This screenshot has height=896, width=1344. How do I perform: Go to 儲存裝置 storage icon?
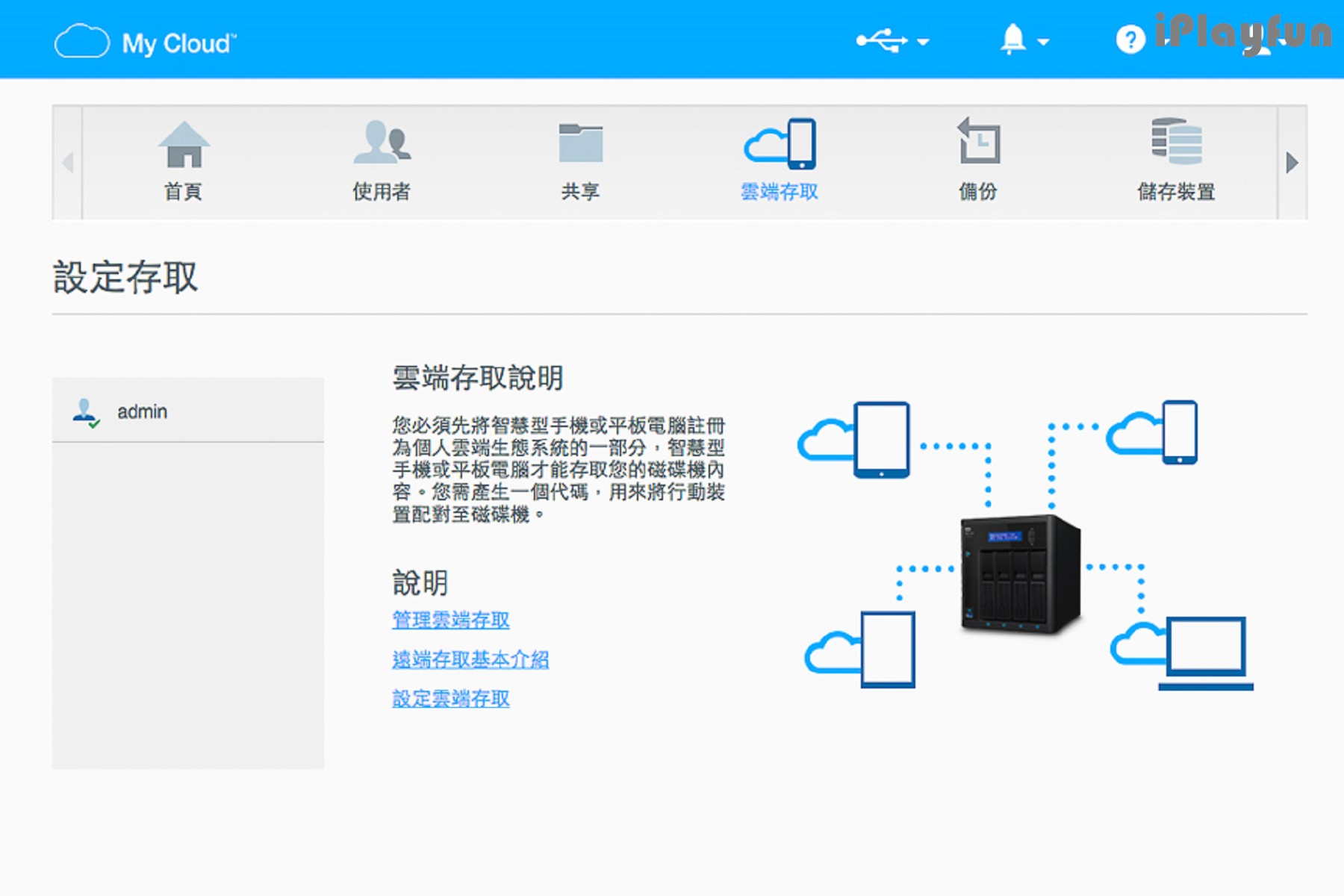tap(1176, 142)
